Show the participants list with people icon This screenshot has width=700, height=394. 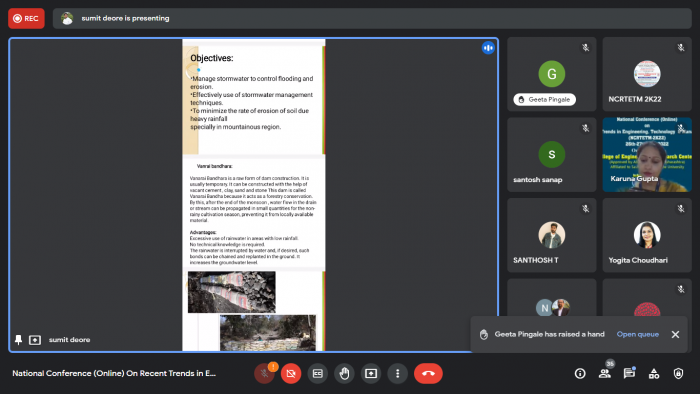(604, 373)
